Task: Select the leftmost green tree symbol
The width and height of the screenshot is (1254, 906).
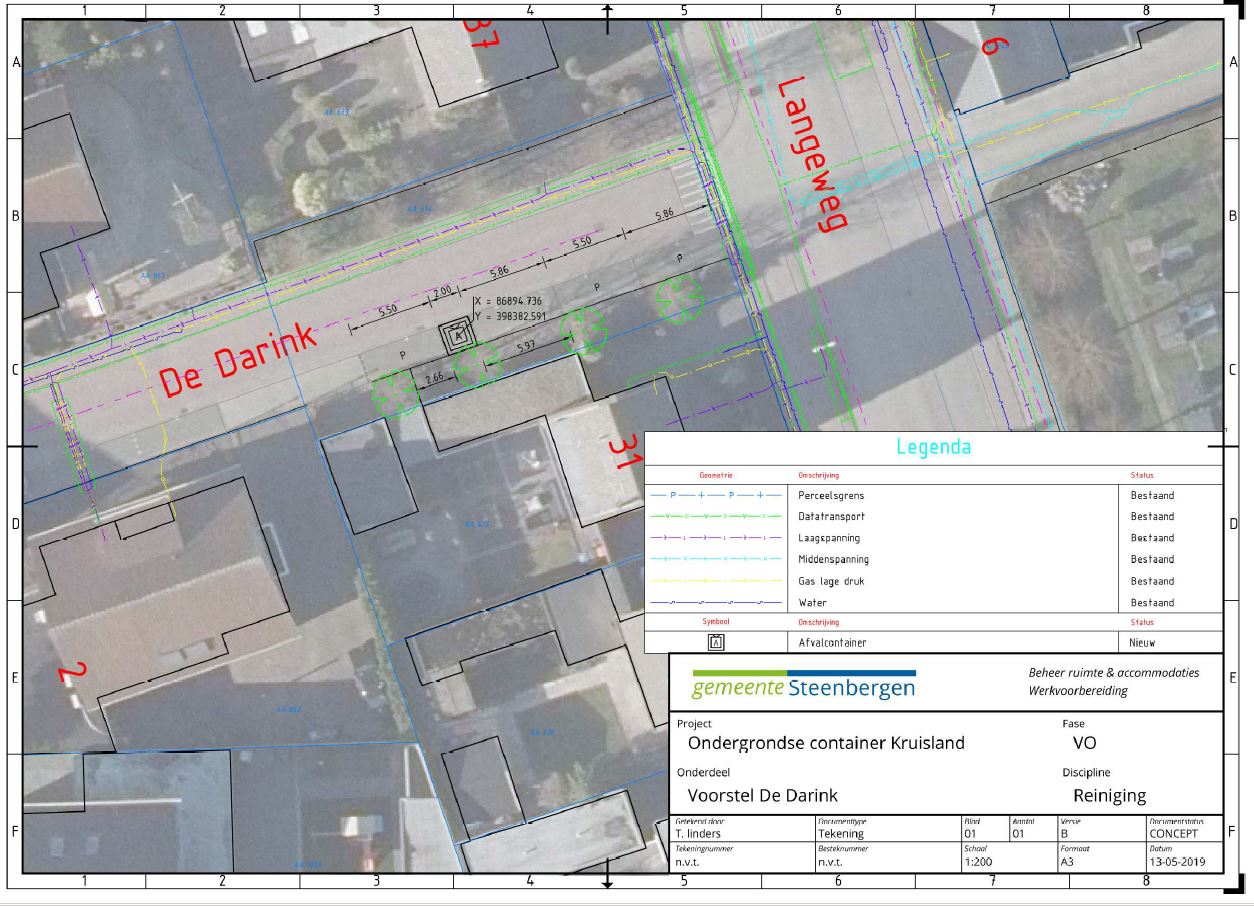Action: click(396, 393)
